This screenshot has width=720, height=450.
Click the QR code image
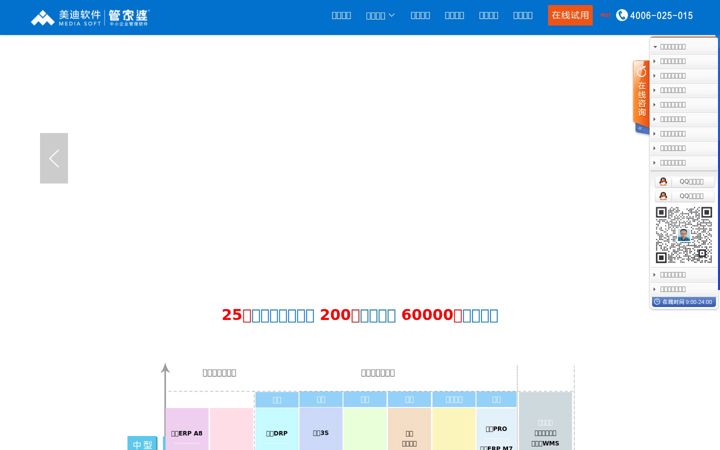tap(683, 235)
